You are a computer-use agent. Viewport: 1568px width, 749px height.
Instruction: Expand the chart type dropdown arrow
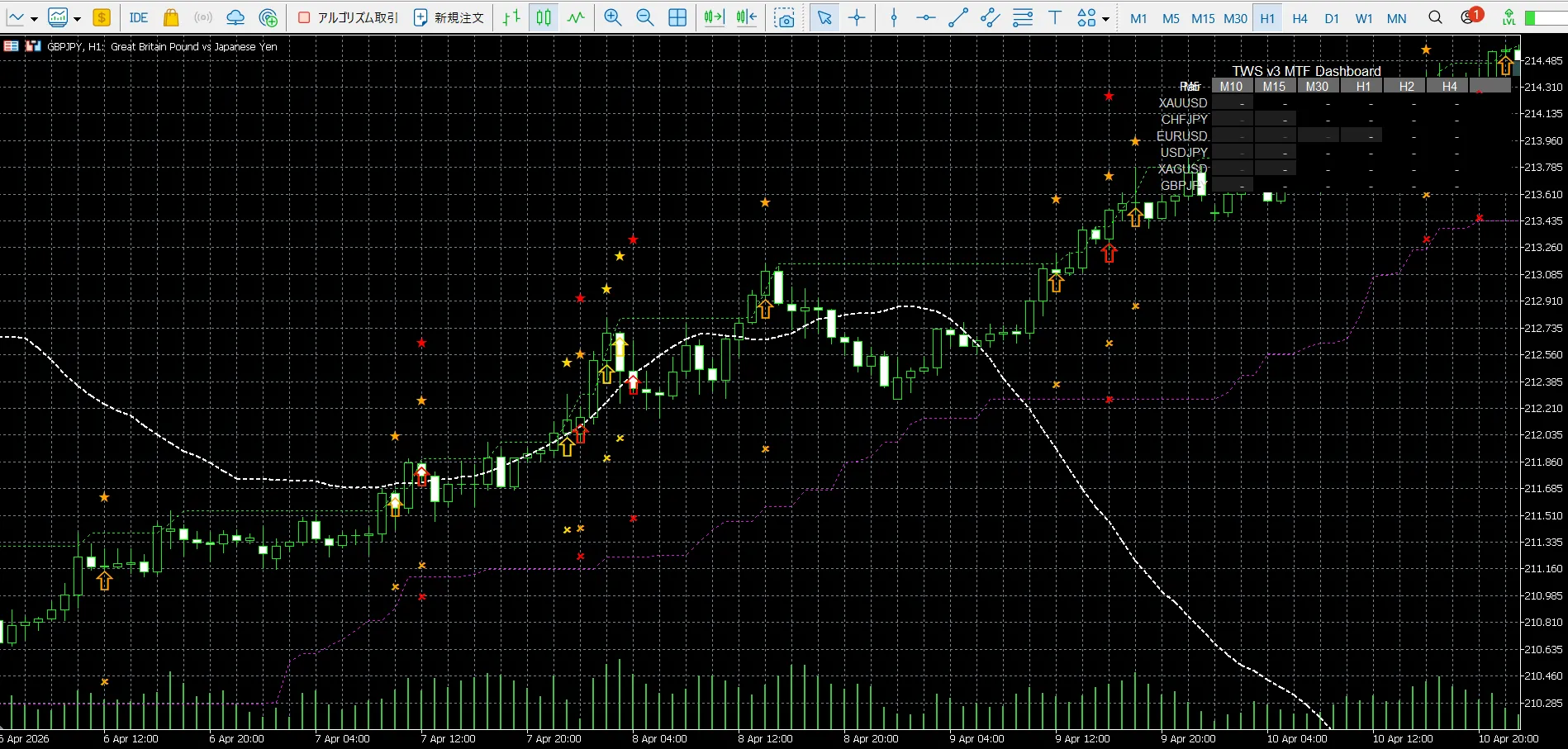click(x=34, y=18)
